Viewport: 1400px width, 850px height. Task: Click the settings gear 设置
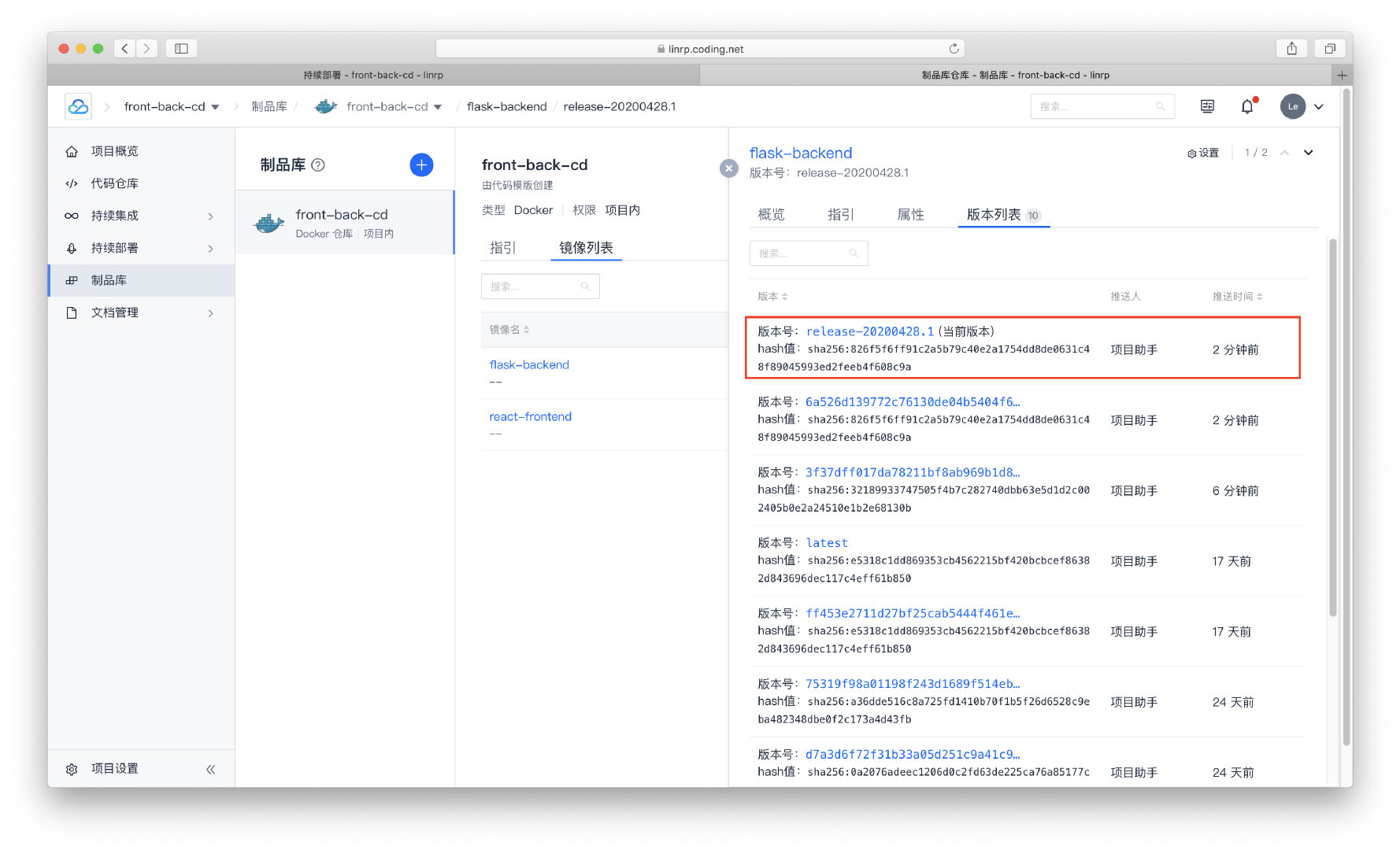pyautogui.click(x=1203, y=153)
